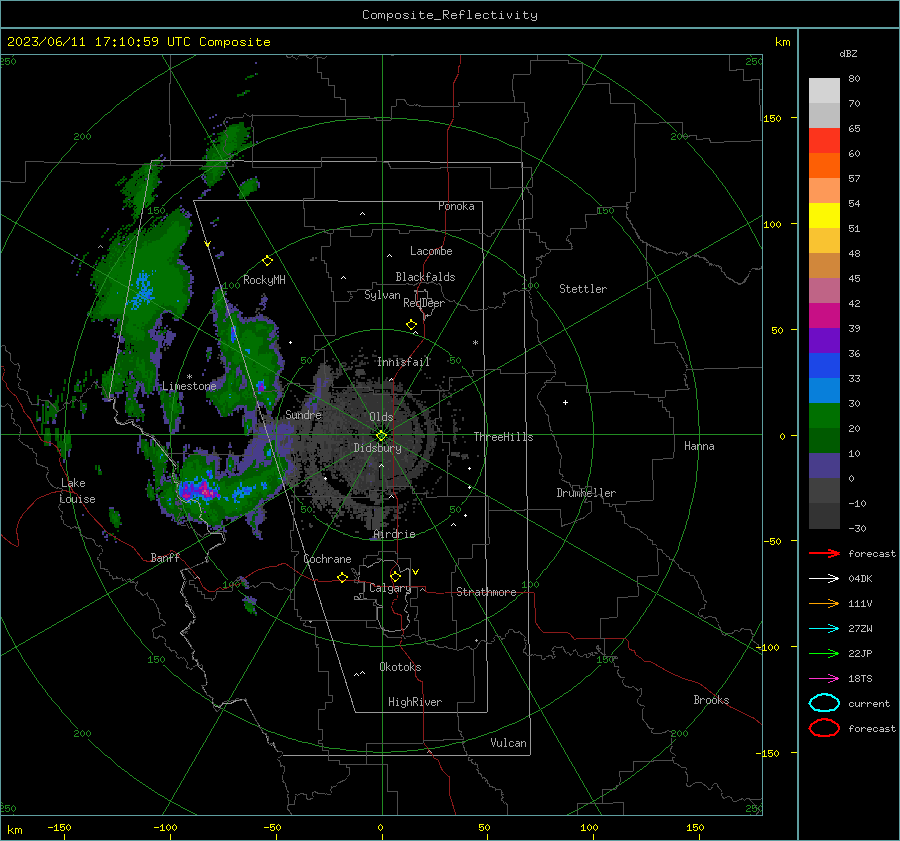Click the 36 dBZ purple legend swatch

[824, 340]
